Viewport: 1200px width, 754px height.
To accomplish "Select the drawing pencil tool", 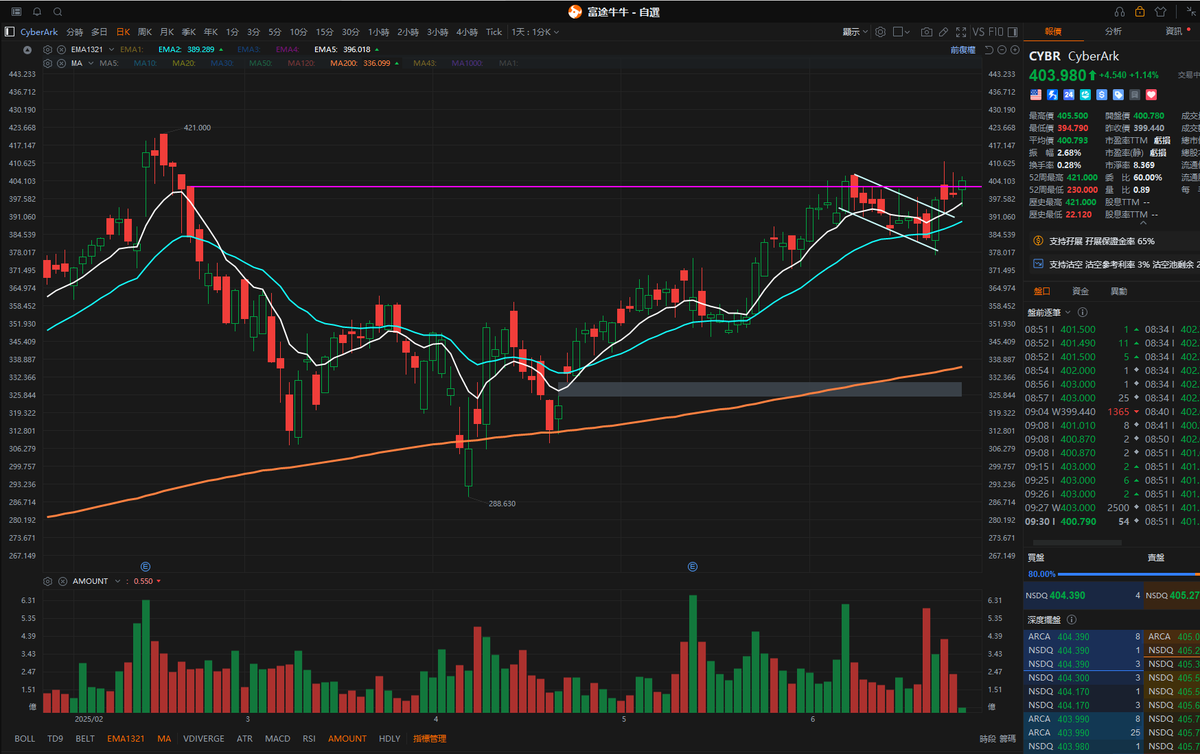I will pyautogui.click(x=943, y=32).
